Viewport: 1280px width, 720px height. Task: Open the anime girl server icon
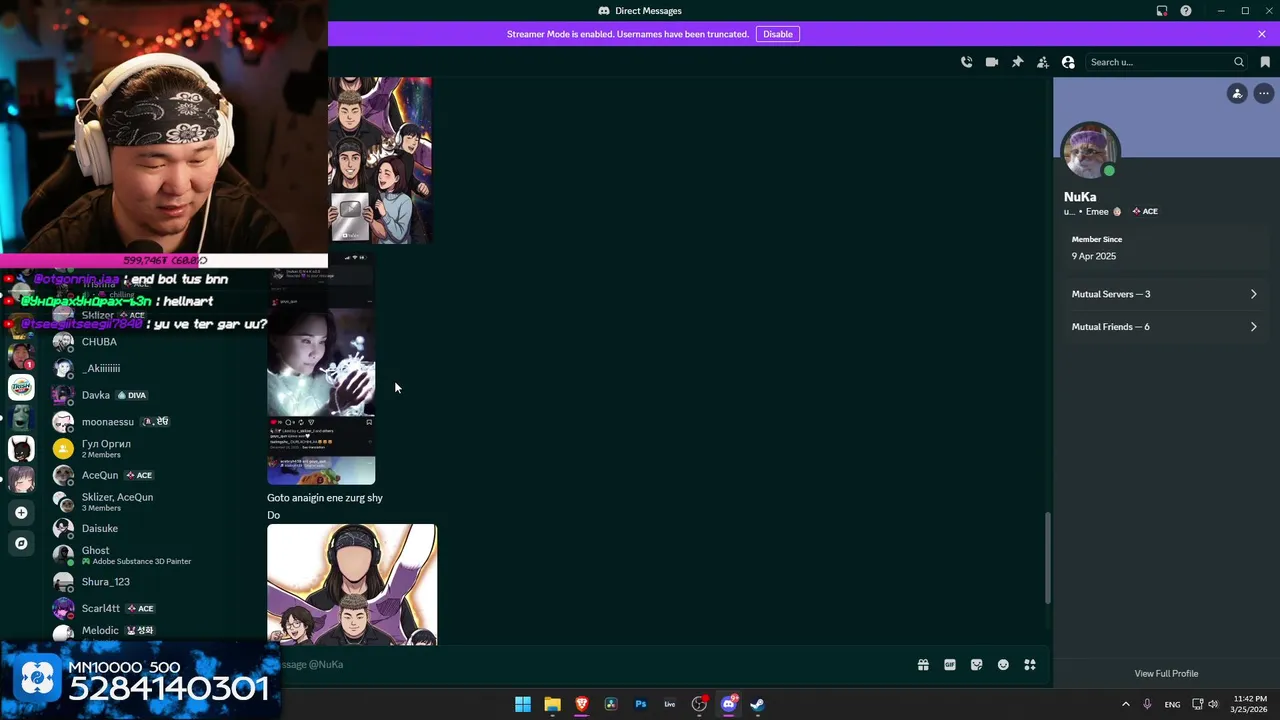(21, 480)
